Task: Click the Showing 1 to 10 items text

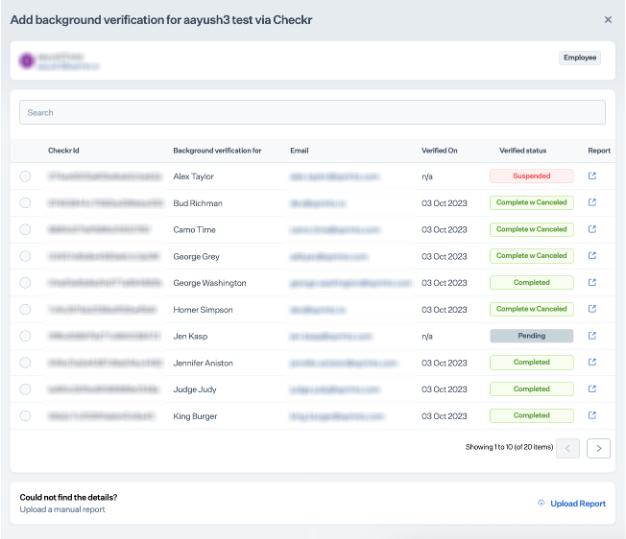Action: [509, 447]
